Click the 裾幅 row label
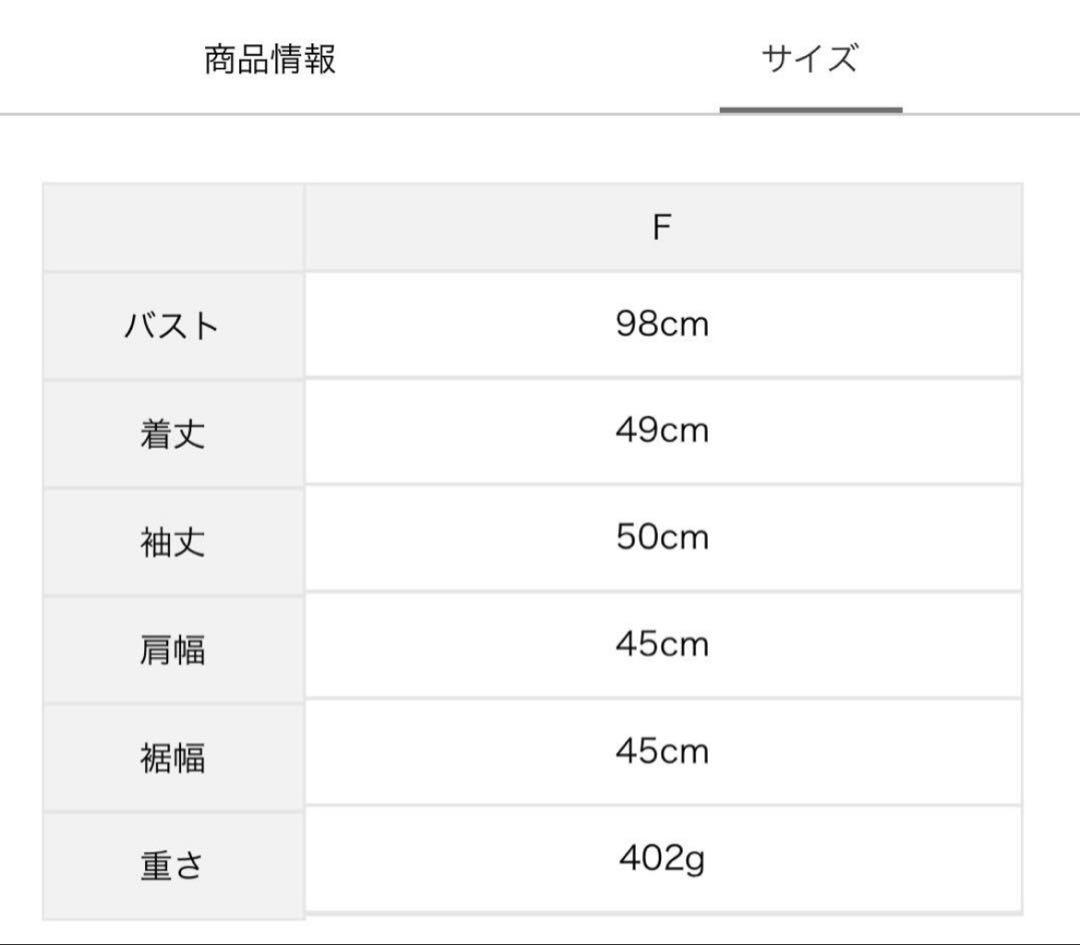 point(173,758)
